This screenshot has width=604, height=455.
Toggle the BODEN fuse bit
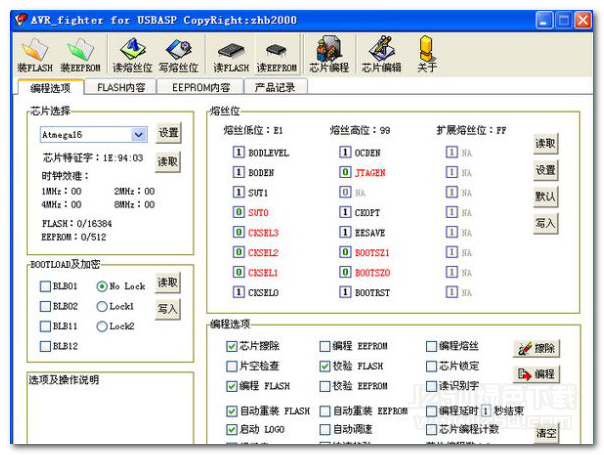(x=238, y=172)
